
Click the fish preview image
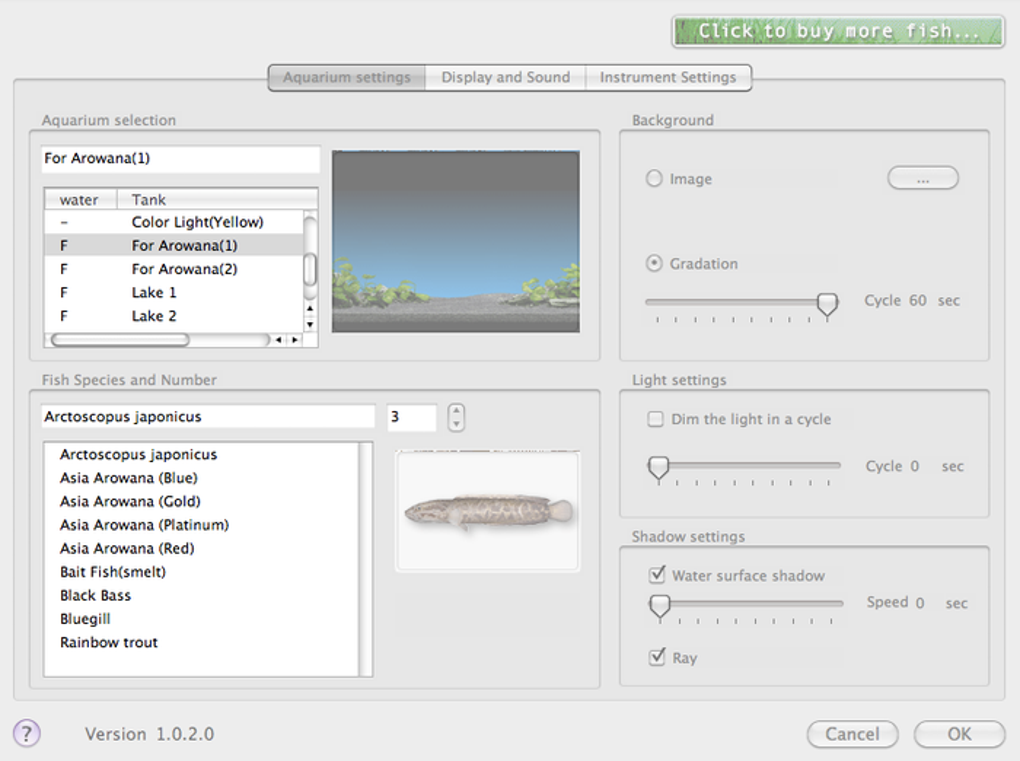pyautogui.click(x=487, y=511)
